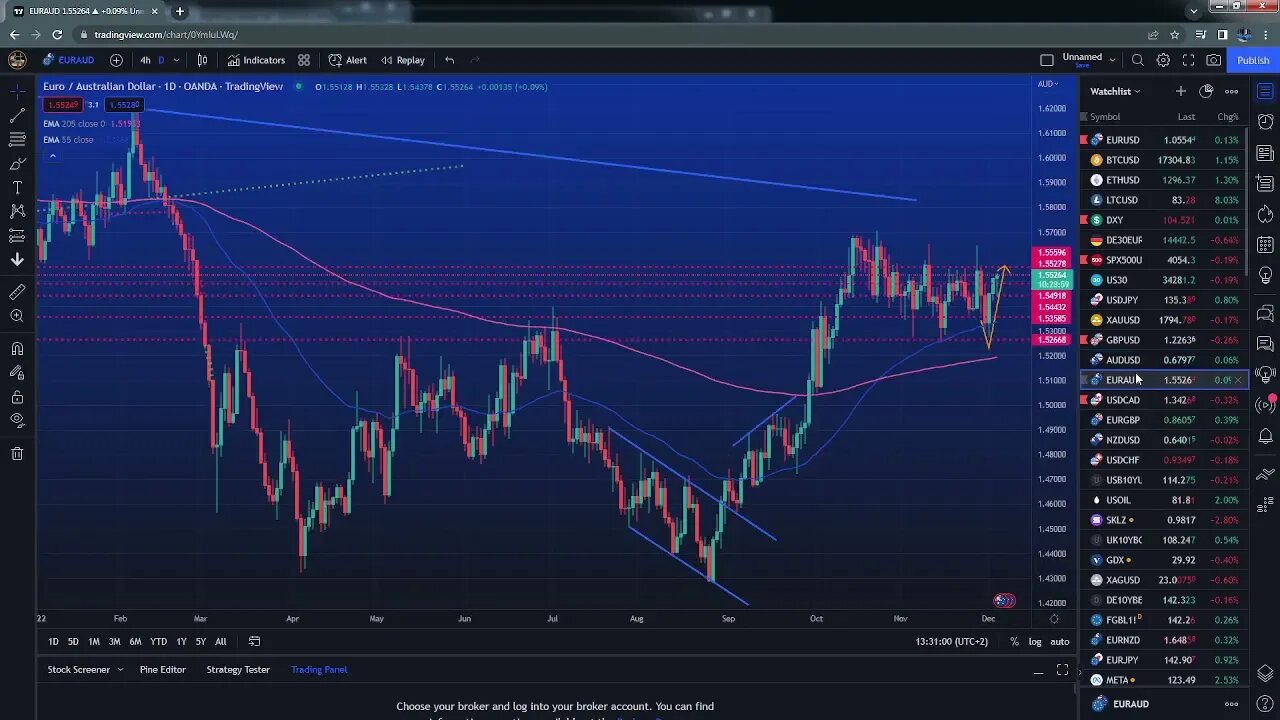Screen dimensions: 1280x720
Task: Open the time interval dropdown arrow
Action: [177, 60]
